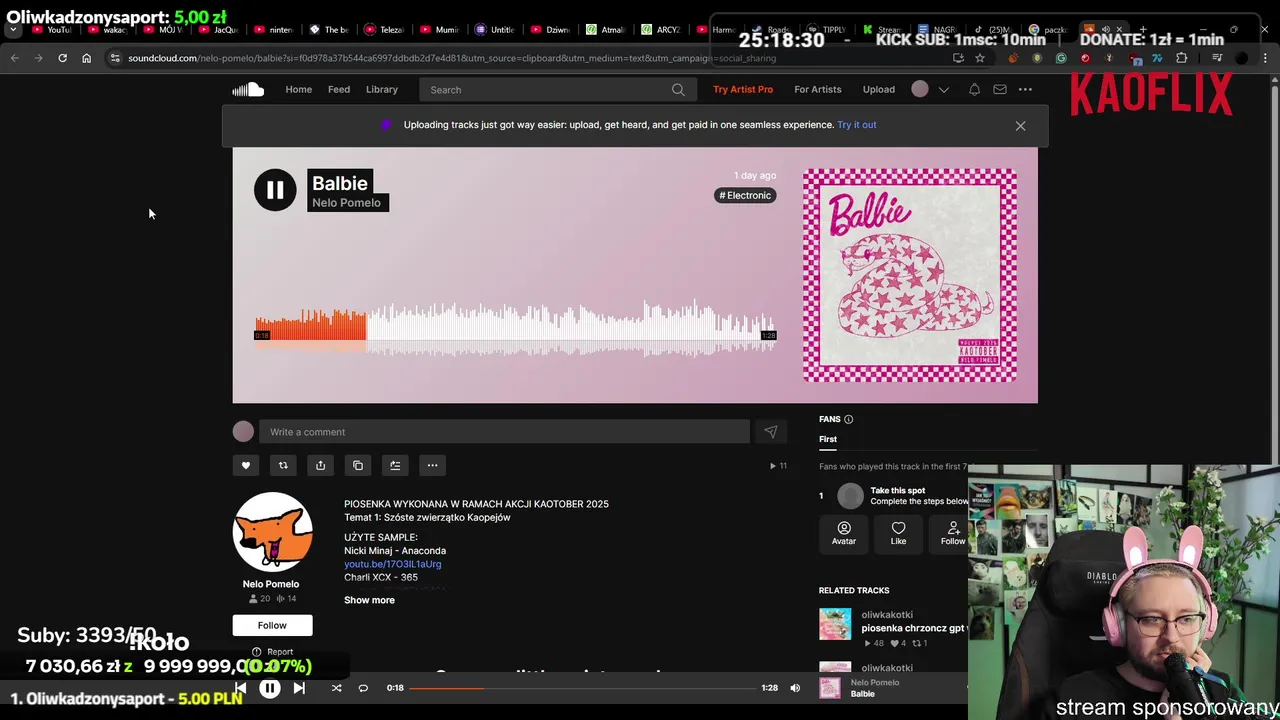Bookmark this page with star icon

pos(980,58)
